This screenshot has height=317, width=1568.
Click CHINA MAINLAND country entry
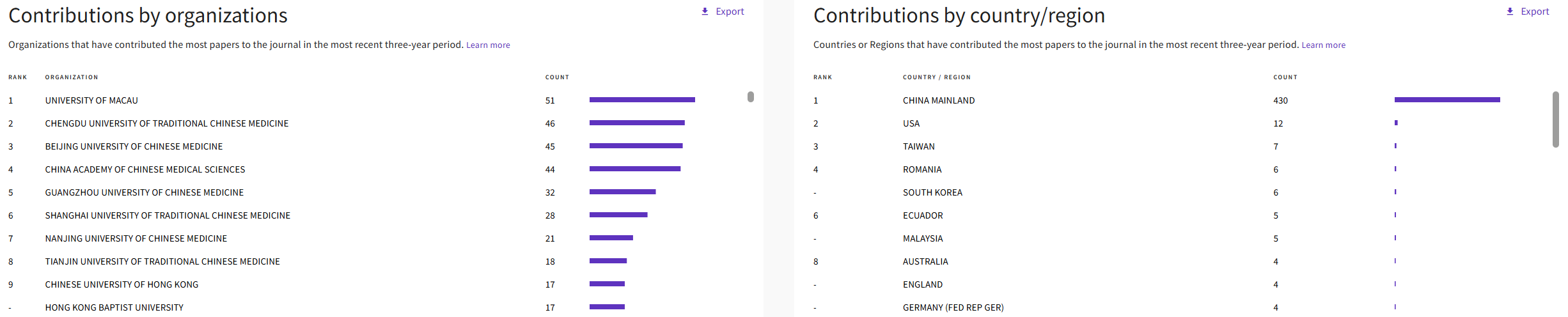click(939, 100)
